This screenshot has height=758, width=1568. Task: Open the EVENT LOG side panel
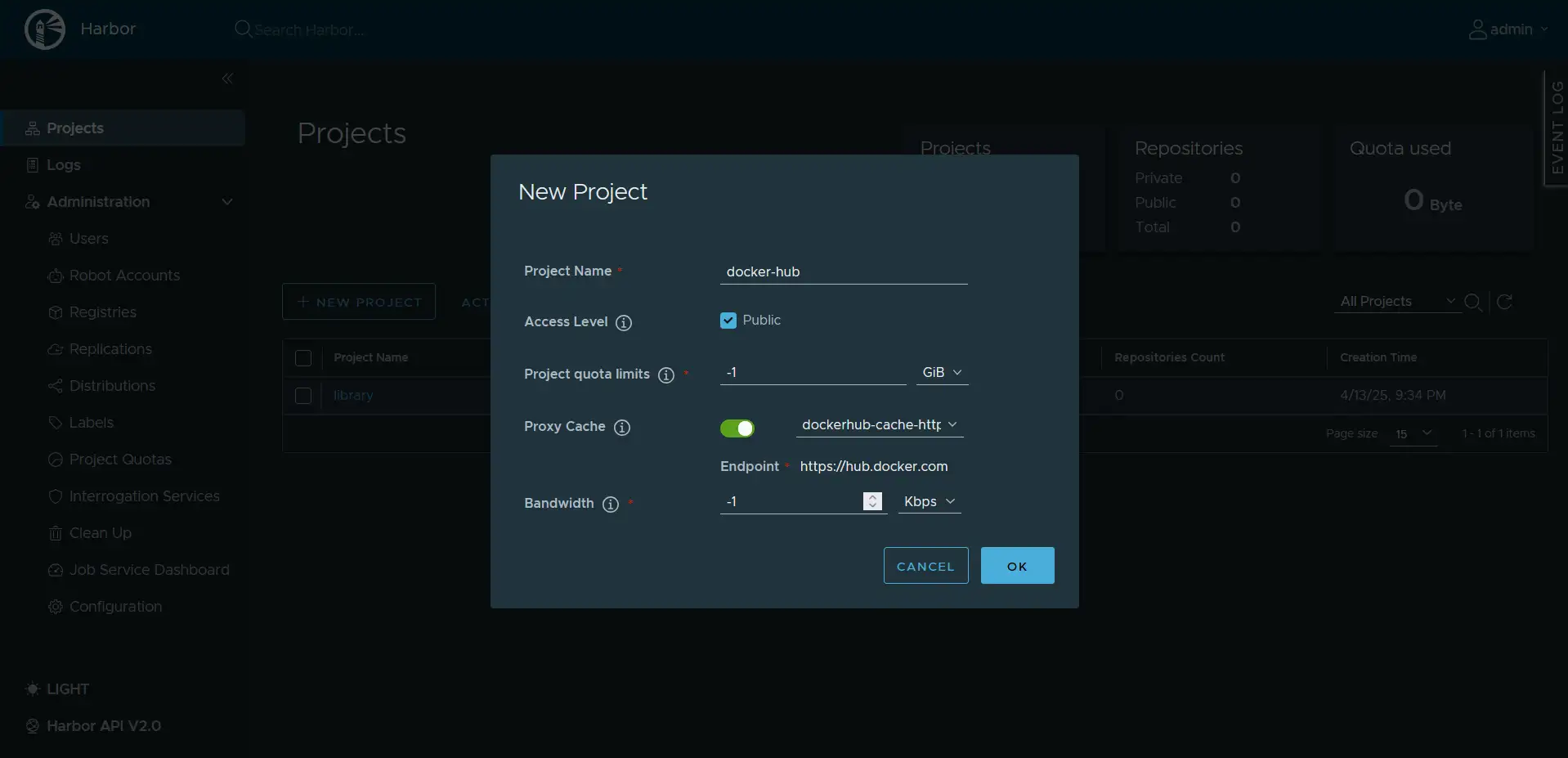[1557, 127]
